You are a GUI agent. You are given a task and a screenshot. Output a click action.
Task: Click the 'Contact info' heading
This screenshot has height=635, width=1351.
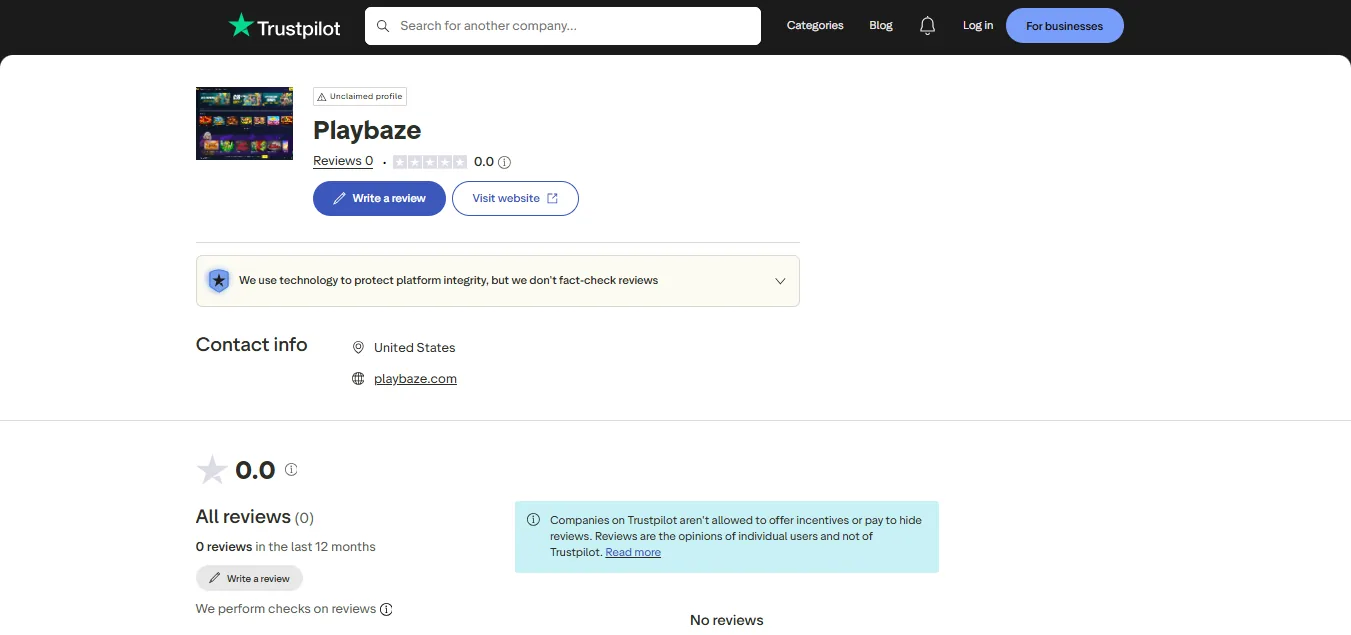pos(252,345)
